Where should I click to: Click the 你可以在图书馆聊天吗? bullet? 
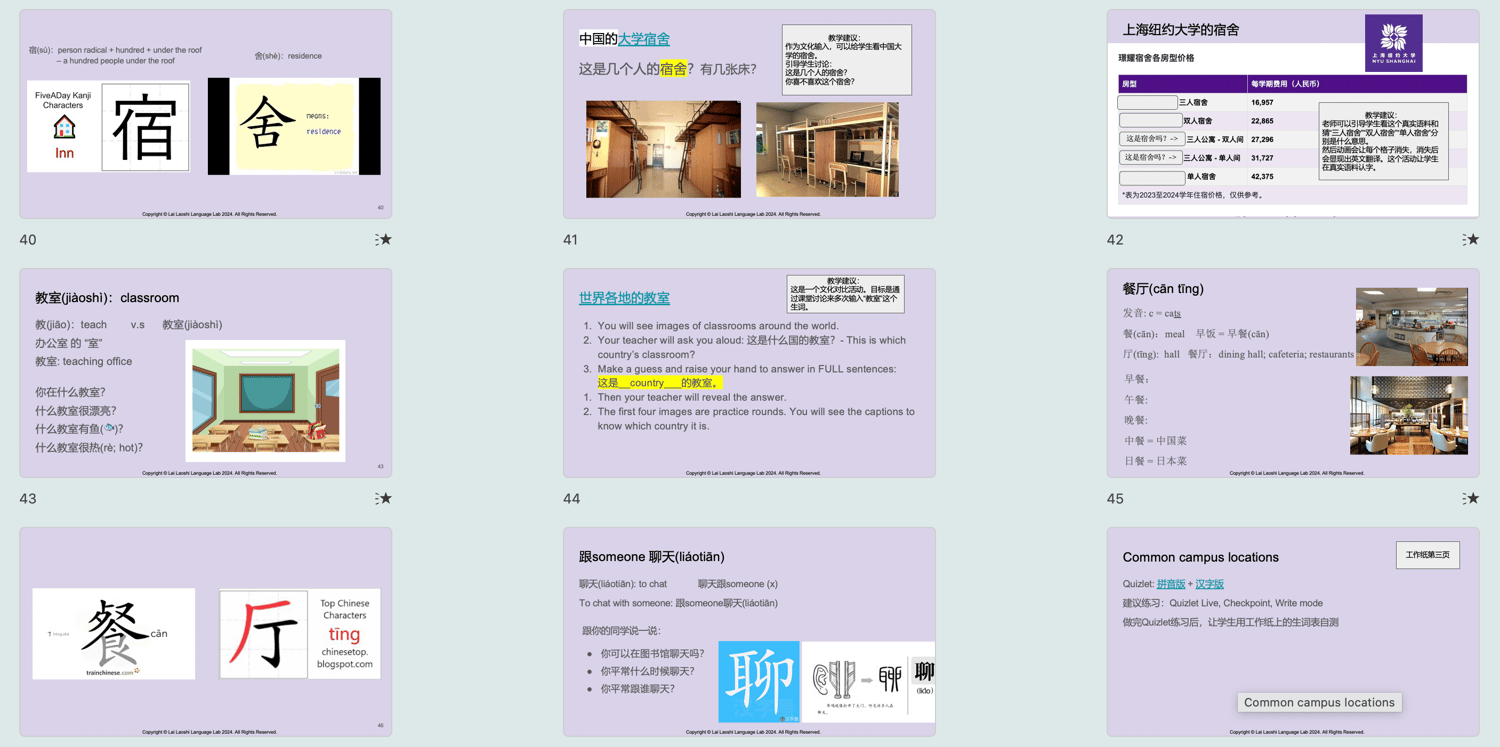(x=652, y=654)
